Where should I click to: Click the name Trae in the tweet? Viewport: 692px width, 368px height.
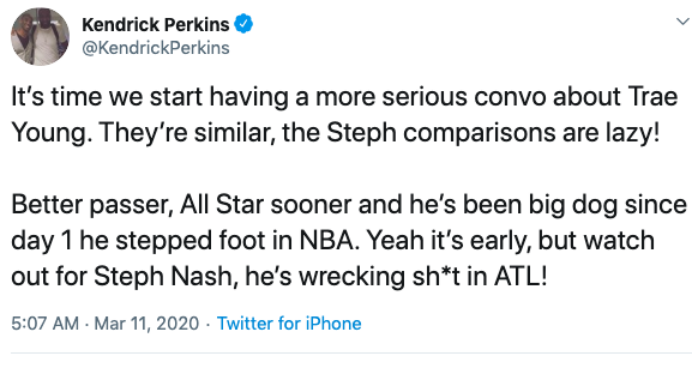653,97
